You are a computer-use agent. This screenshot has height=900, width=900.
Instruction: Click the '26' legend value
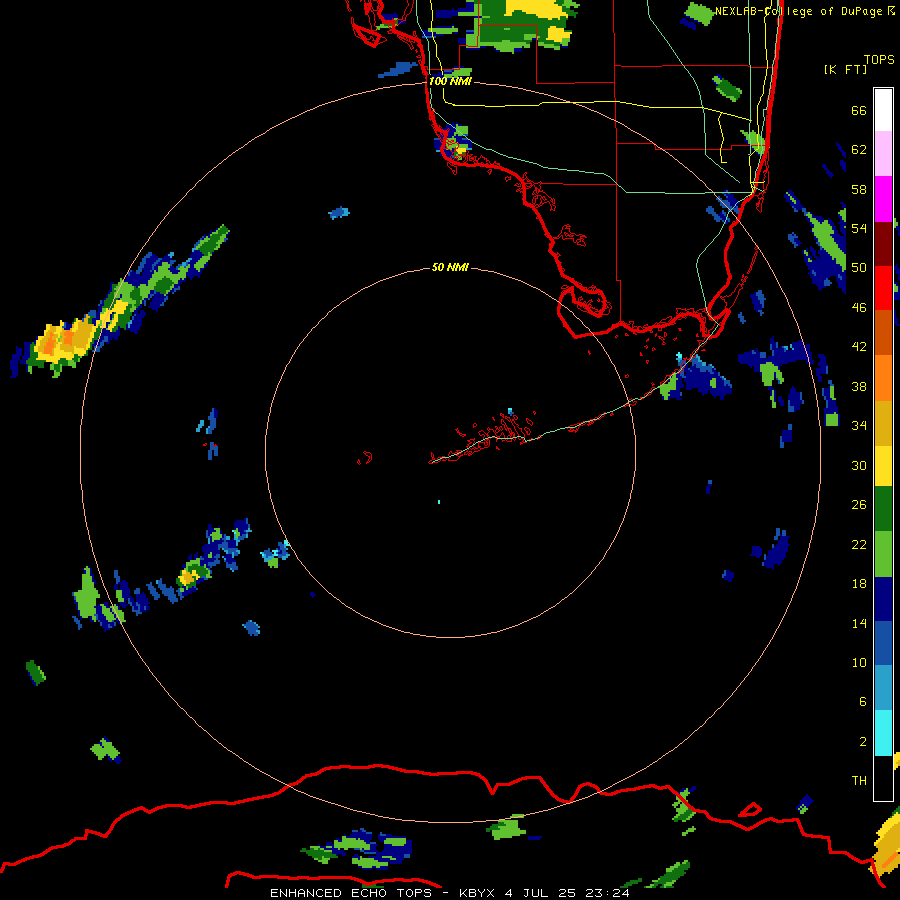[x=859, y=505]
